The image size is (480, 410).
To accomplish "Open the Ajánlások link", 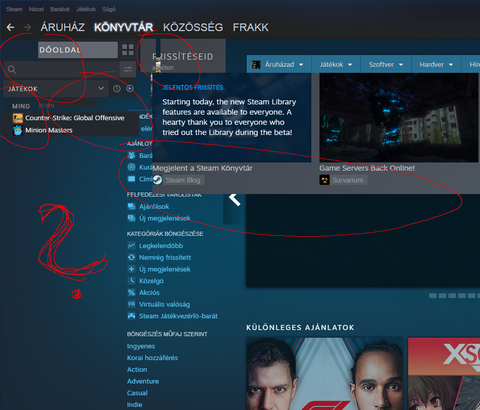I will [x=154, y=207].
